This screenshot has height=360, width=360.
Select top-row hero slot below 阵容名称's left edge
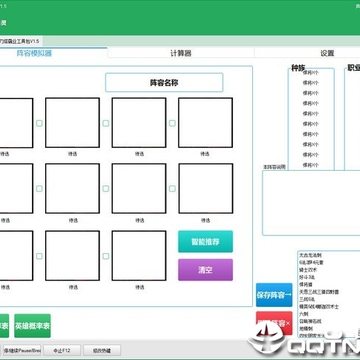click(139, 123)
